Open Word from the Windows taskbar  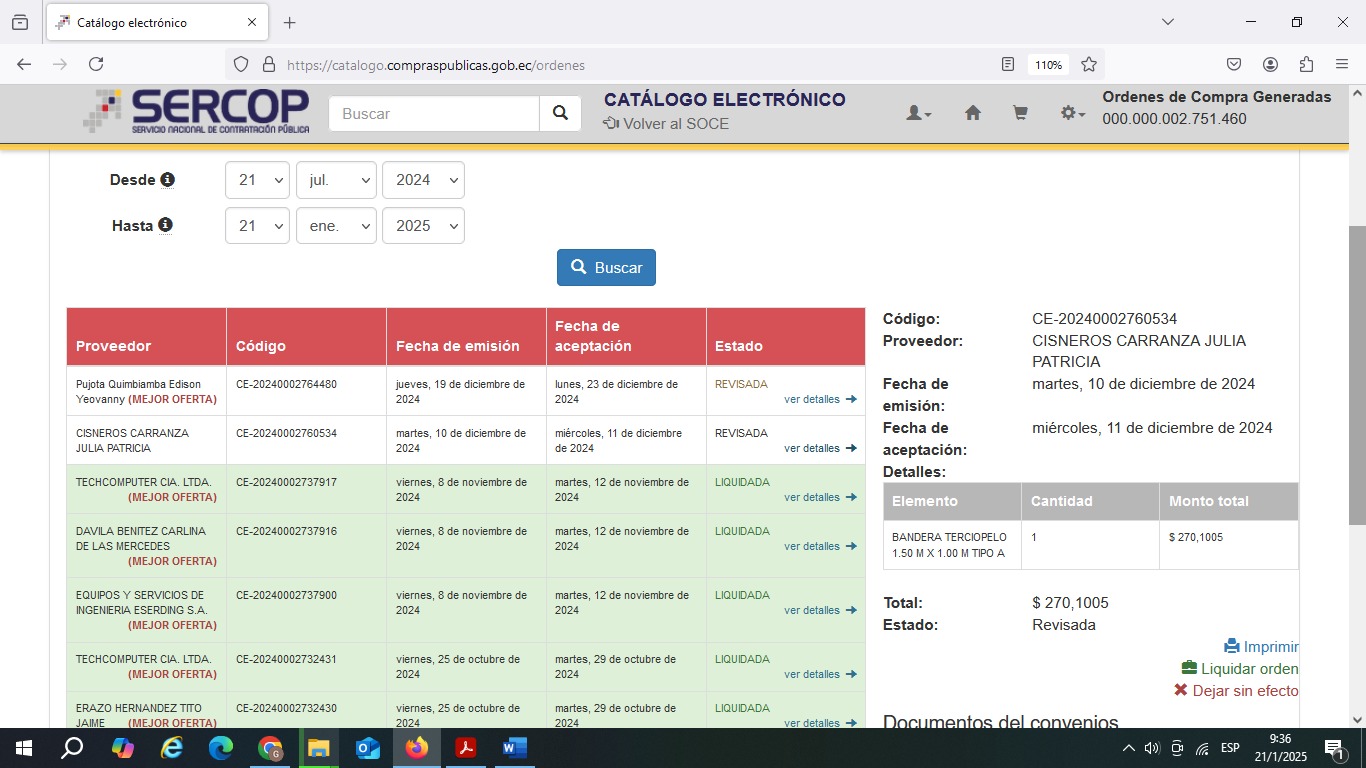coord(514,748)
